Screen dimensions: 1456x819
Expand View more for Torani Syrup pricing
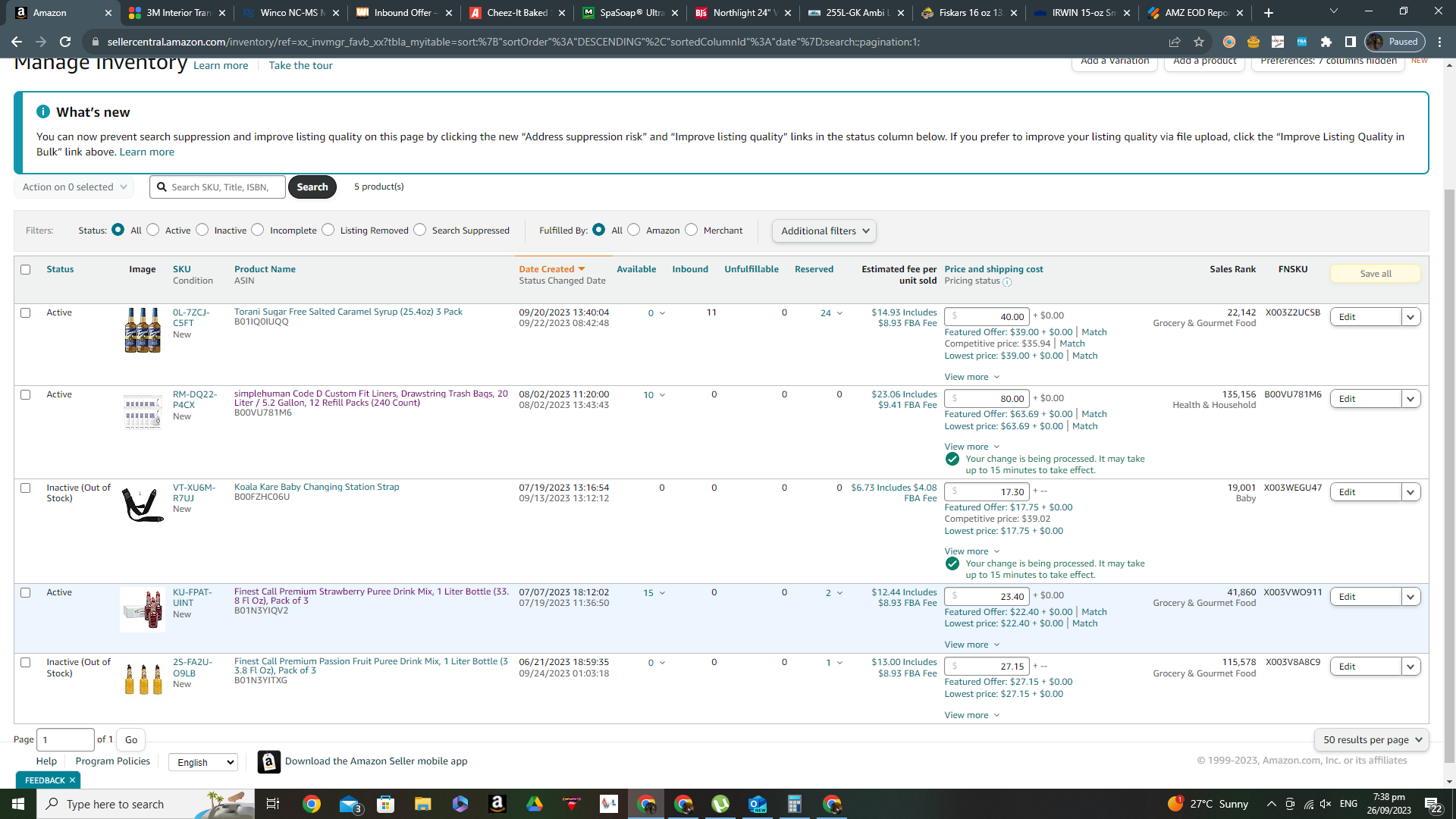pos(972,377)
